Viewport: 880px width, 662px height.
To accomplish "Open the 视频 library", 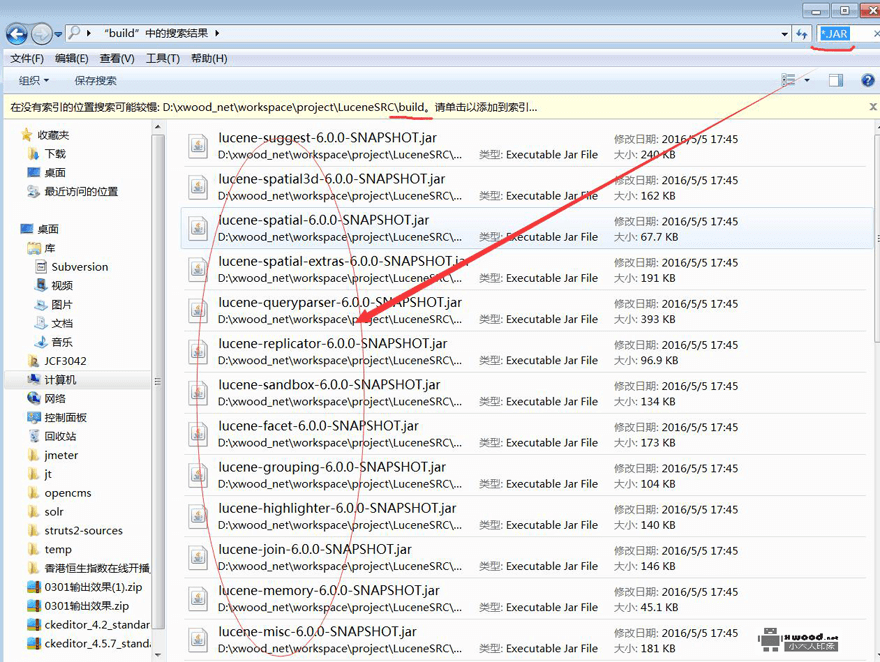I will coord(54,286).
